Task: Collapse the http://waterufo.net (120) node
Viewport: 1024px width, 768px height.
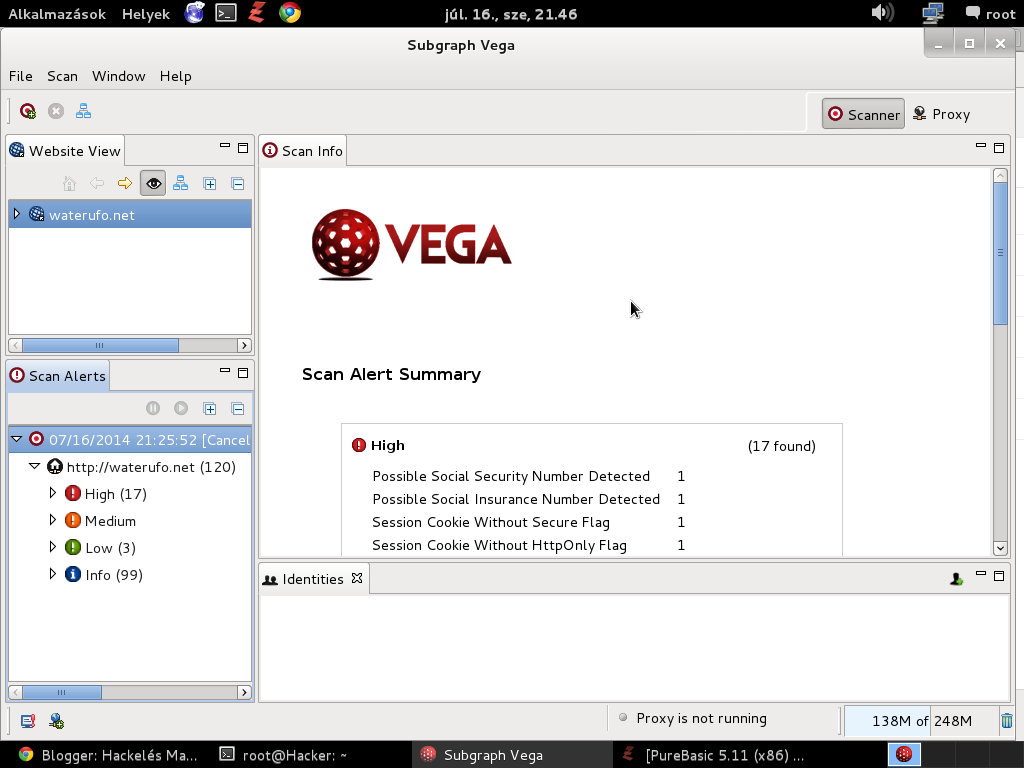Action: pos(34,466)
